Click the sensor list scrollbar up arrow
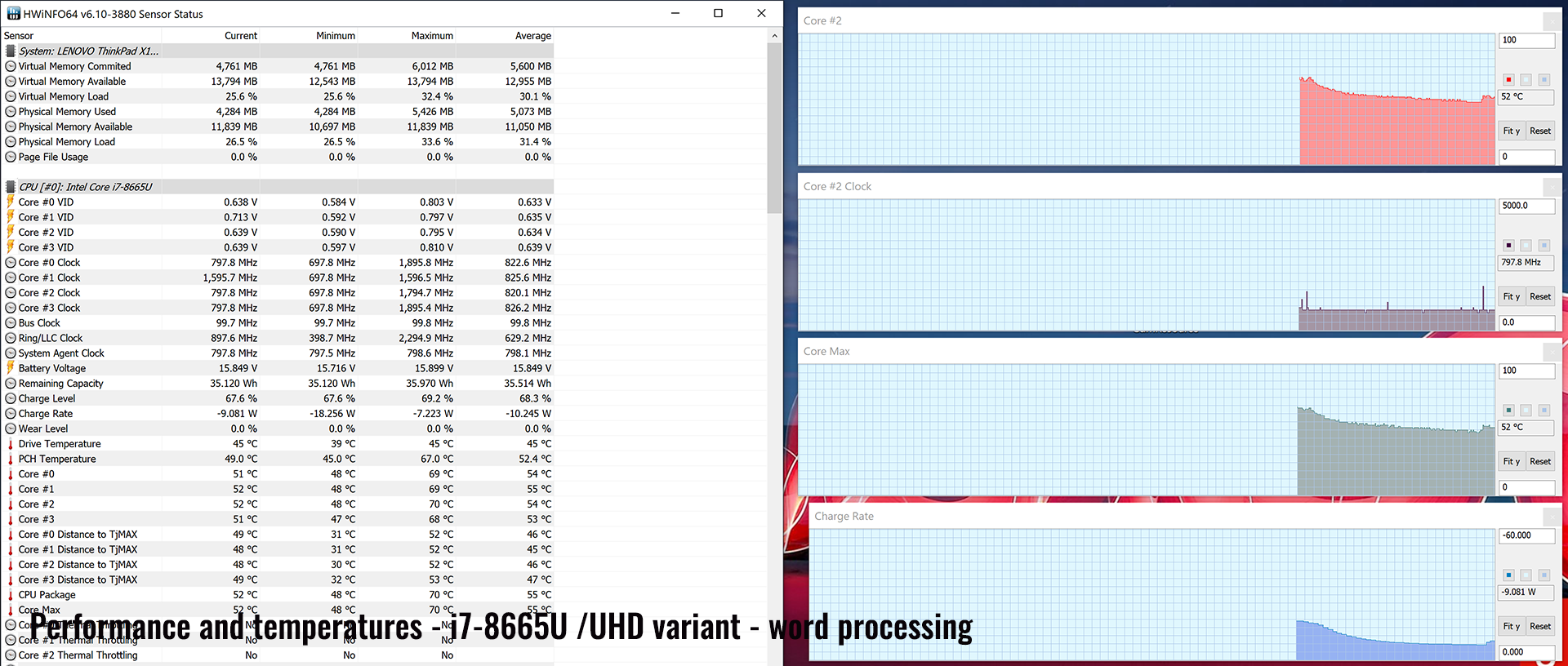The image size is (1568, 666). pos(774,36)
